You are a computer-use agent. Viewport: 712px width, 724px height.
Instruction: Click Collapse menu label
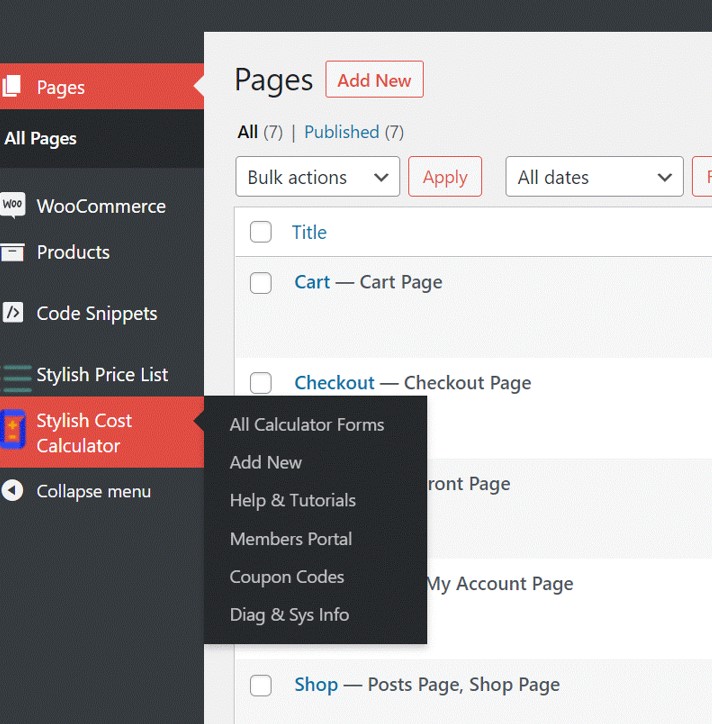[94, 491]
